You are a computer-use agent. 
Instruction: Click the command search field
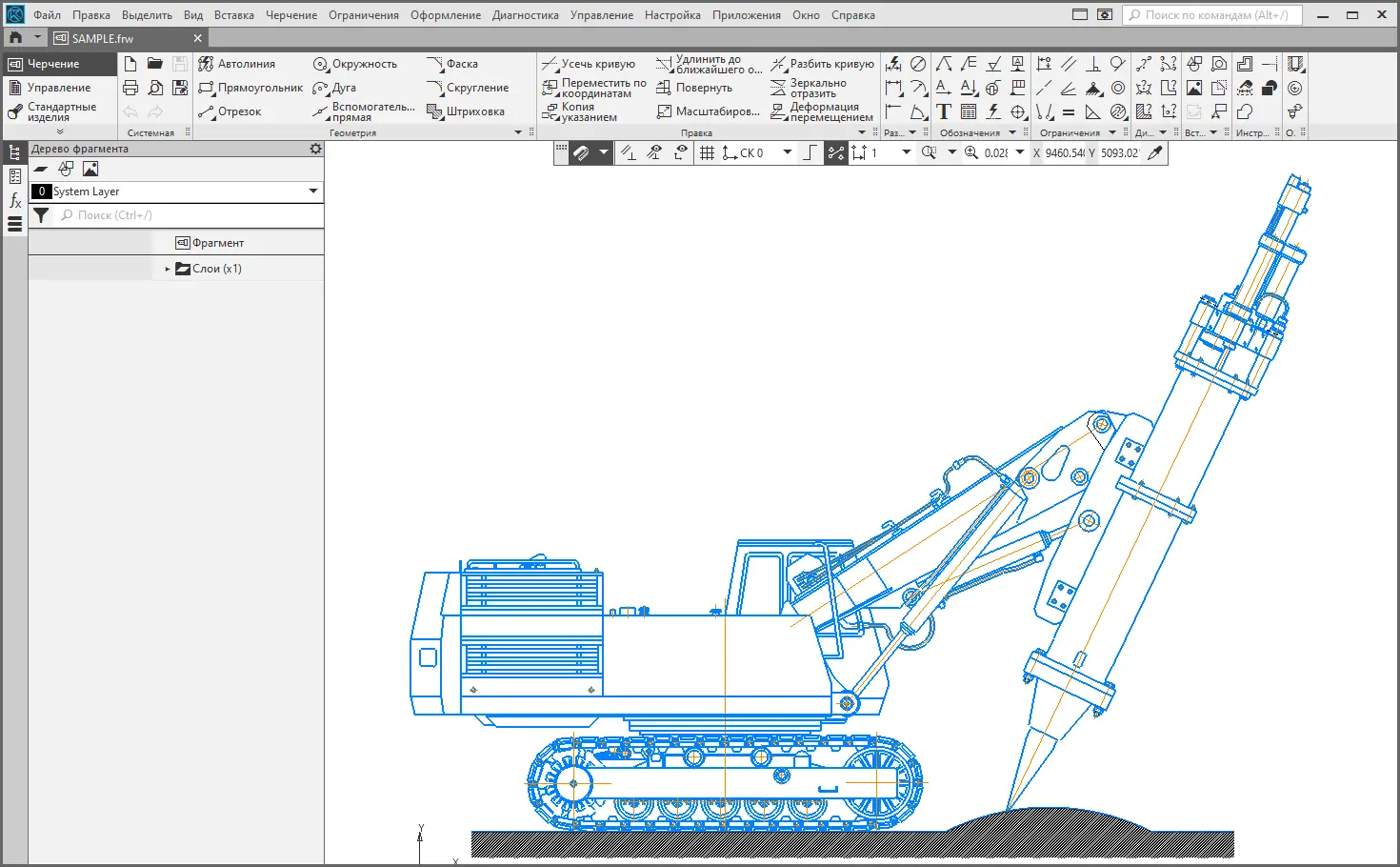click(1214, 15)
